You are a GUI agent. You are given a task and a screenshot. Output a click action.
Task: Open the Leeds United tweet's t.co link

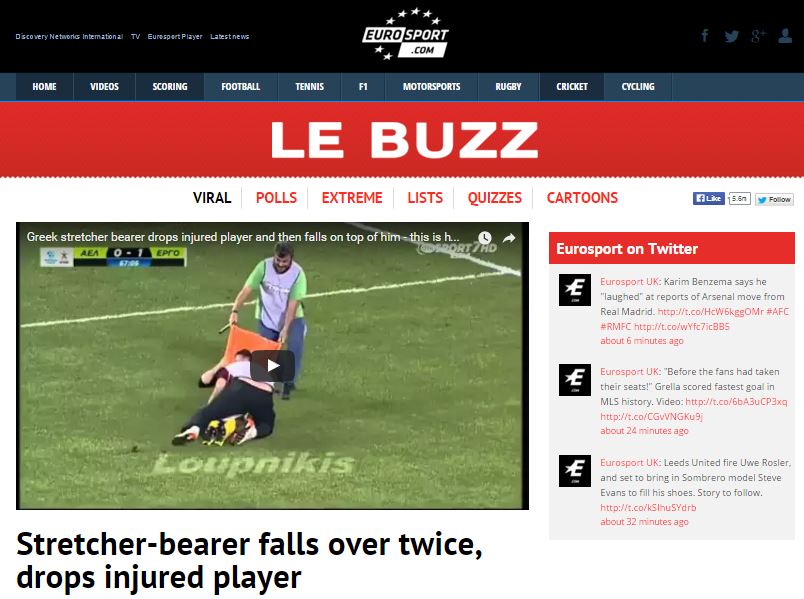pyautogui.click(x=648, y=507)
